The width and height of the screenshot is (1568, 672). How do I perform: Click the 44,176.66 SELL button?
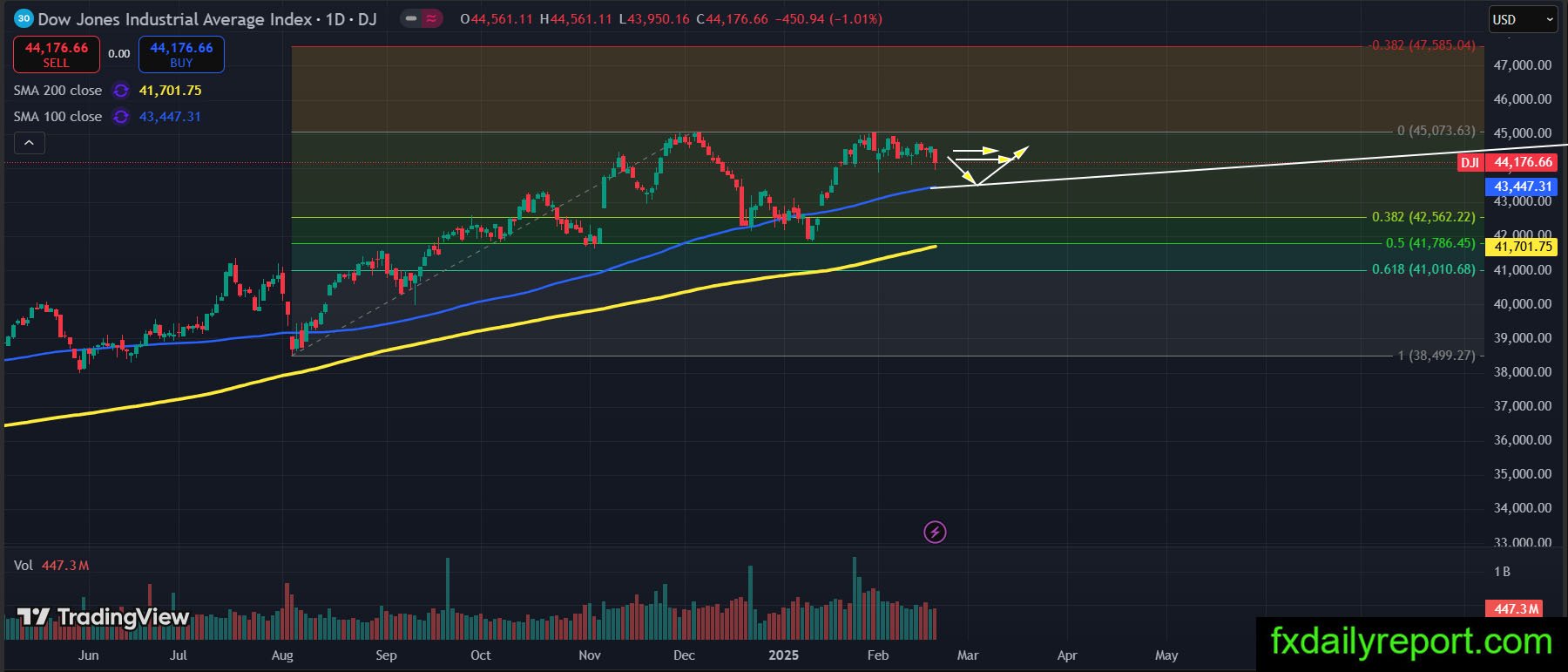point(56,54)
